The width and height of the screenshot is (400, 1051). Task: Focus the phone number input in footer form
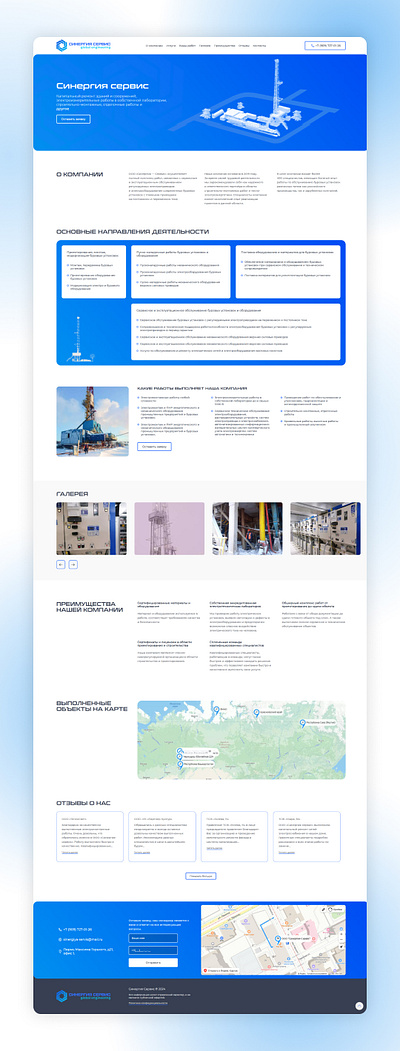point(153,950)
